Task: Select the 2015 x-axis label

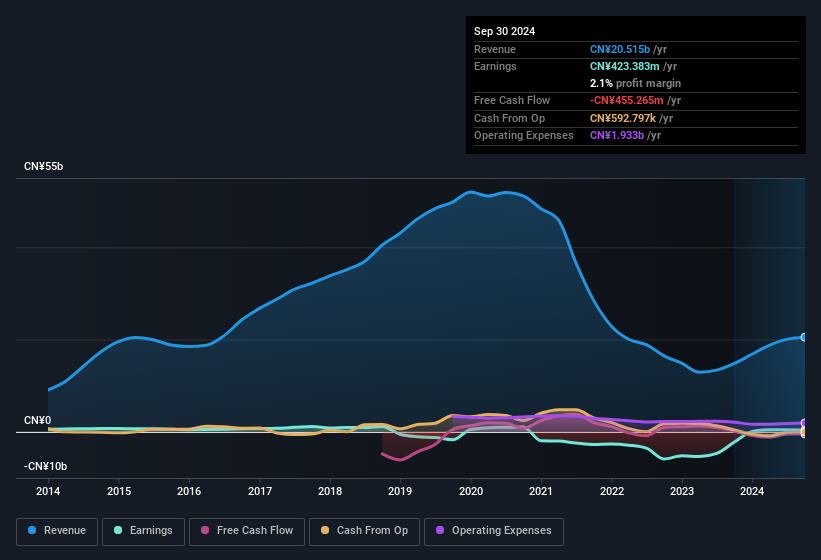Action: pyautogui.click(x=119, y=491)
